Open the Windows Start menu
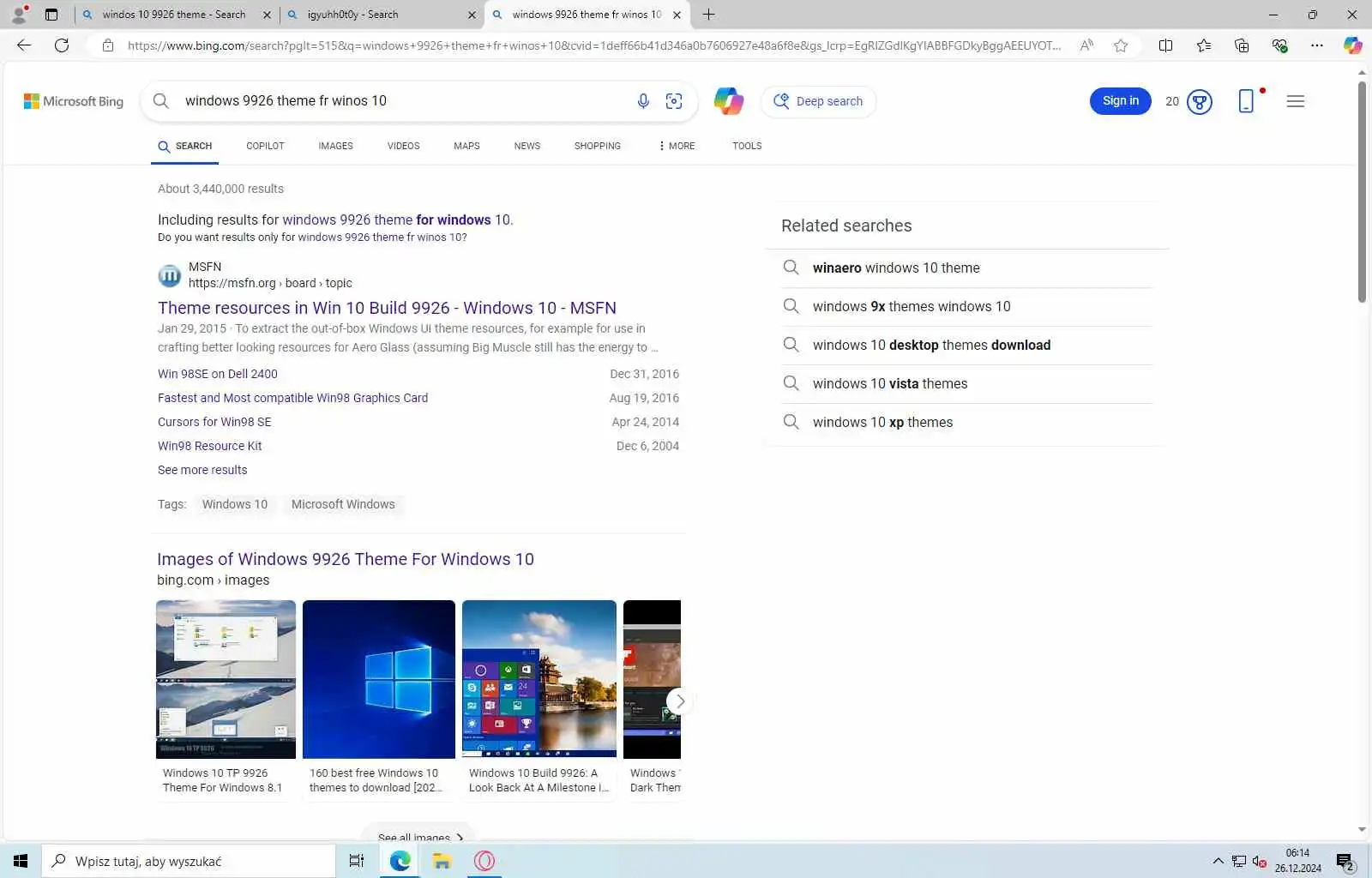 21,861
